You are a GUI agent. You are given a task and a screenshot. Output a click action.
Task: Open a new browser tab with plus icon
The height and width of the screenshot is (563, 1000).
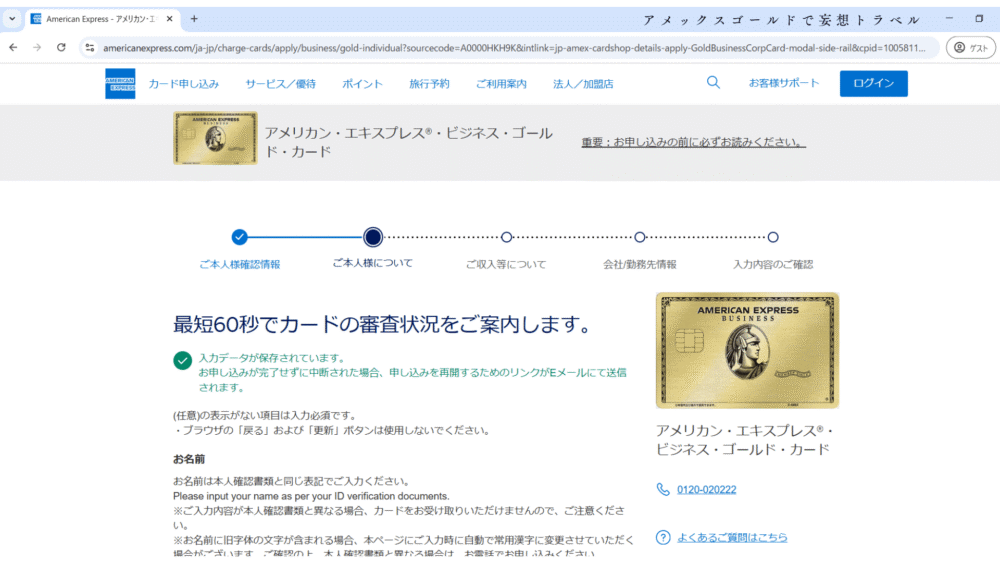tap(194, 19)
